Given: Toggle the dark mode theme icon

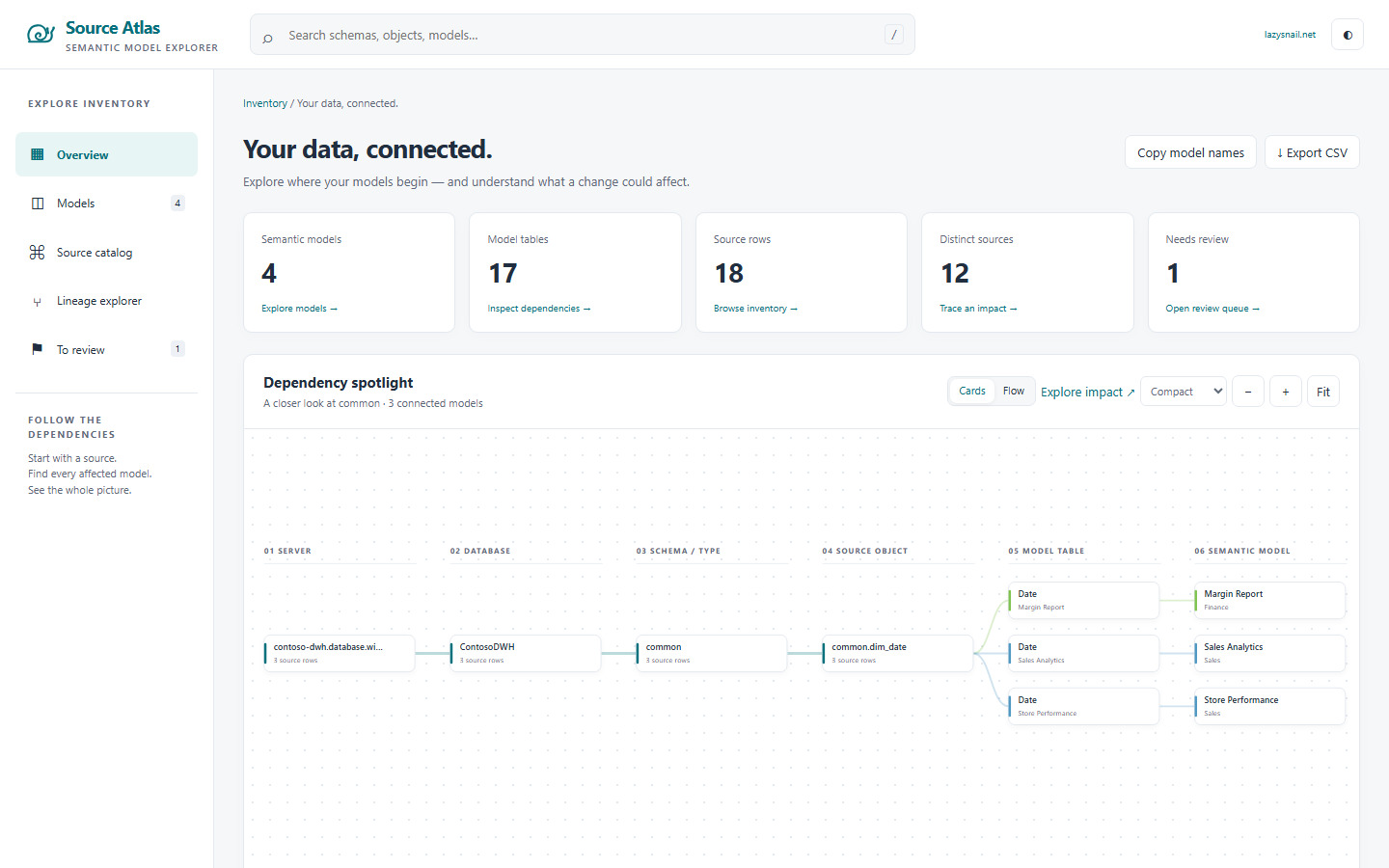Looking at the screenshot, I should [1348, 35].
